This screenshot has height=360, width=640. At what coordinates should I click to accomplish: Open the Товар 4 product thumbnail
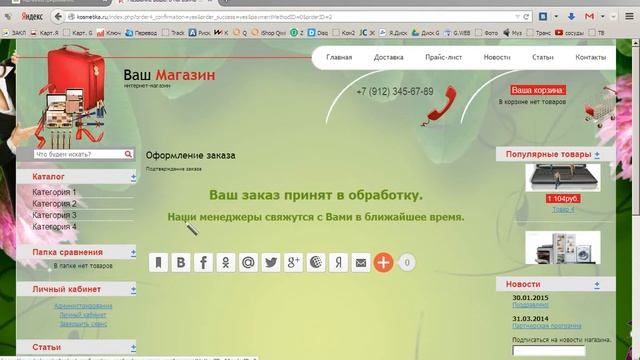(x=563, y=178)
